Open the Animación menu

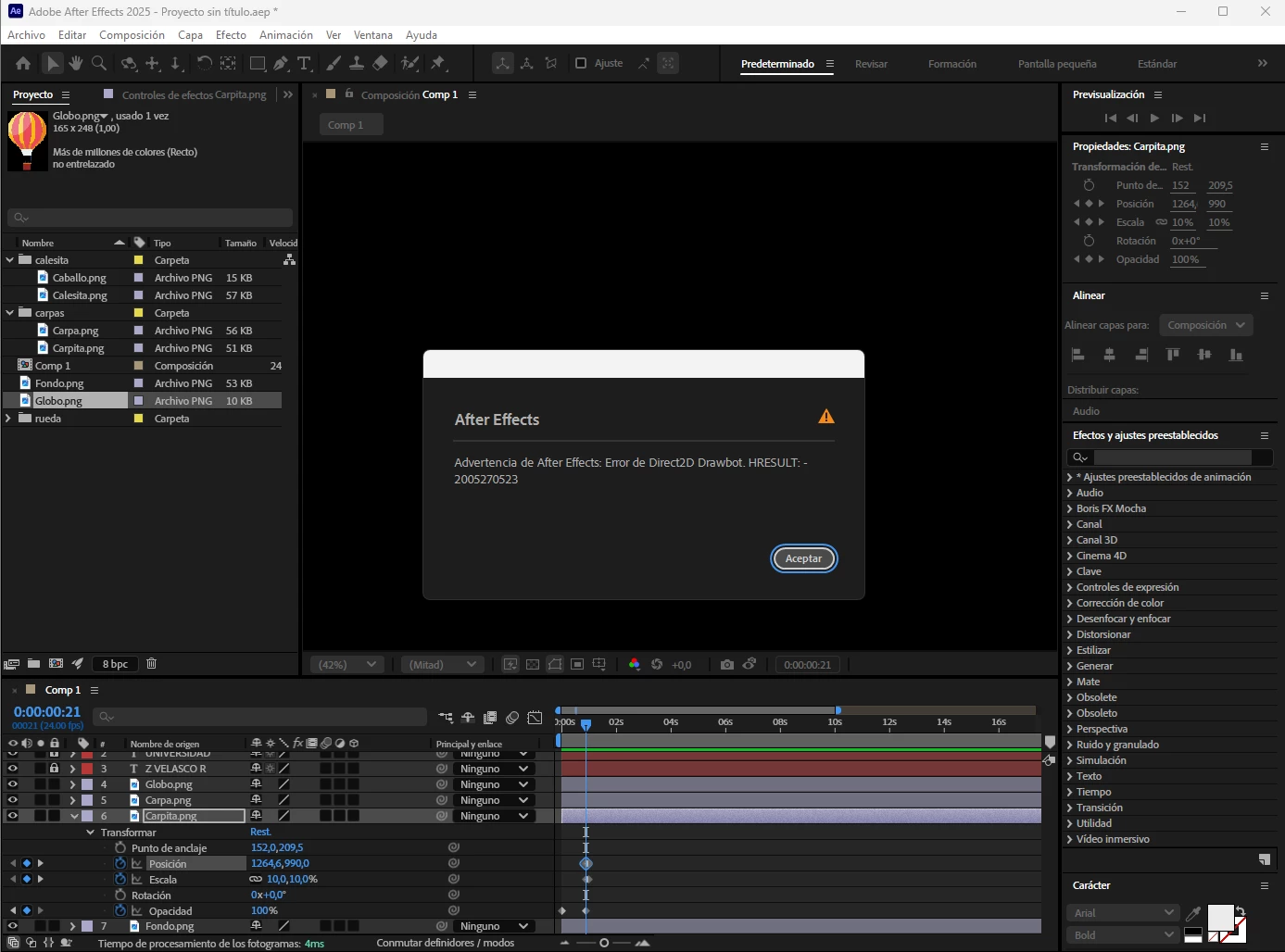pos(286,35)
